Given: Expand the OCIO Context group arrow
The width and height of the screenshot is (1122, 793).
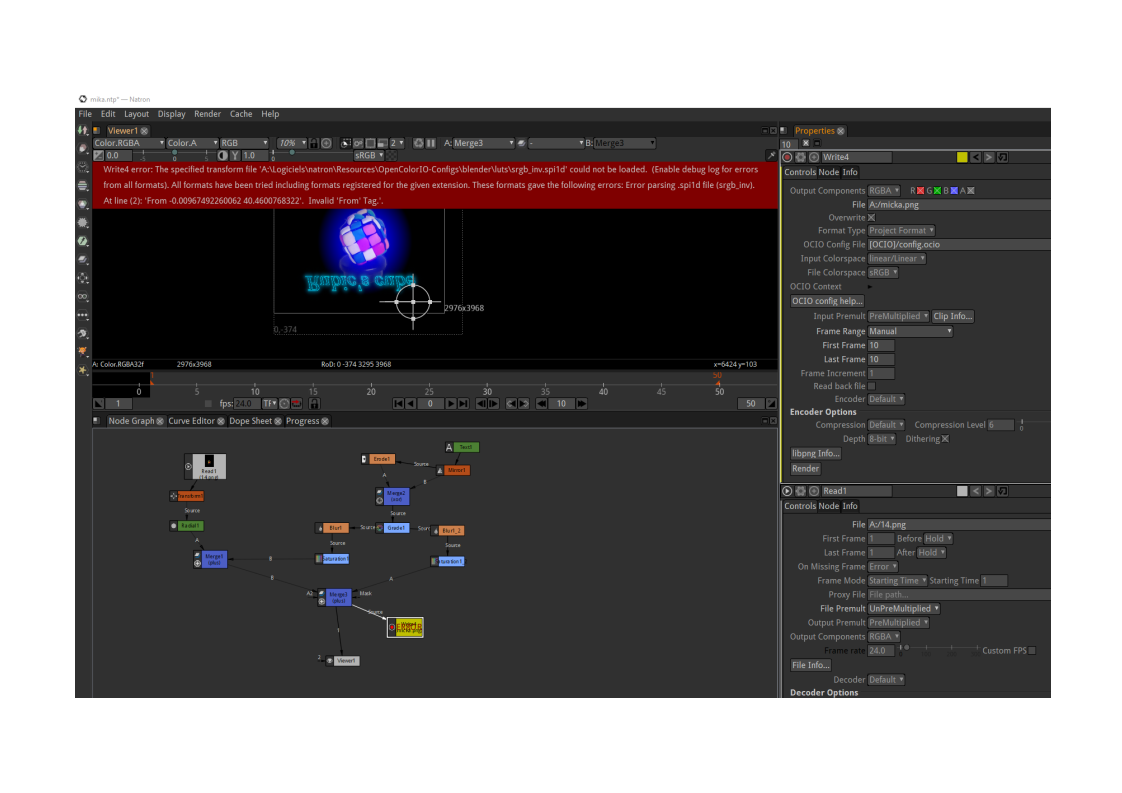Looking at the screenshot, I should pos(870,287).
